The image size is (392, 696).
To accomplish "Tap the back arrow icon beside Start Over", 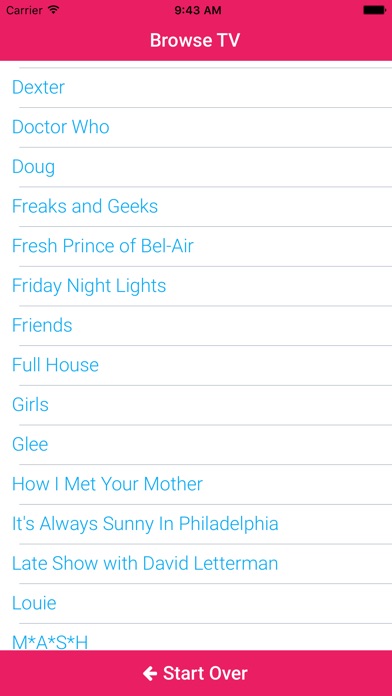I will (150, 673).
